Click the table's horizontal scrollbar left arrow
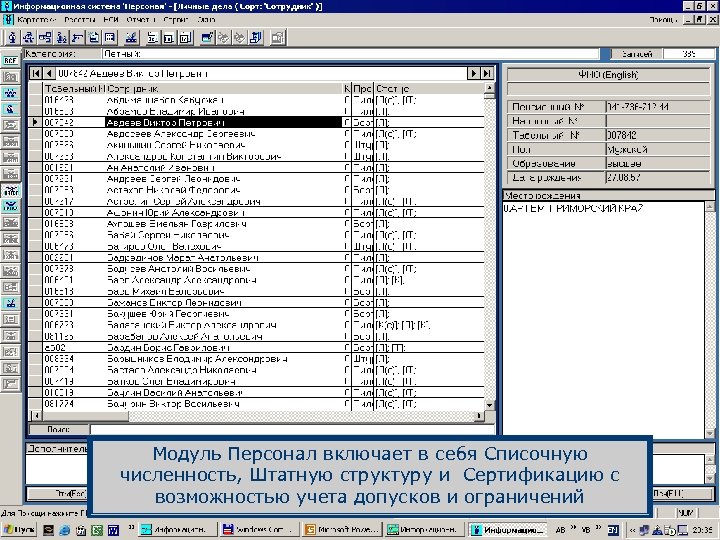 tap(36, 416)
